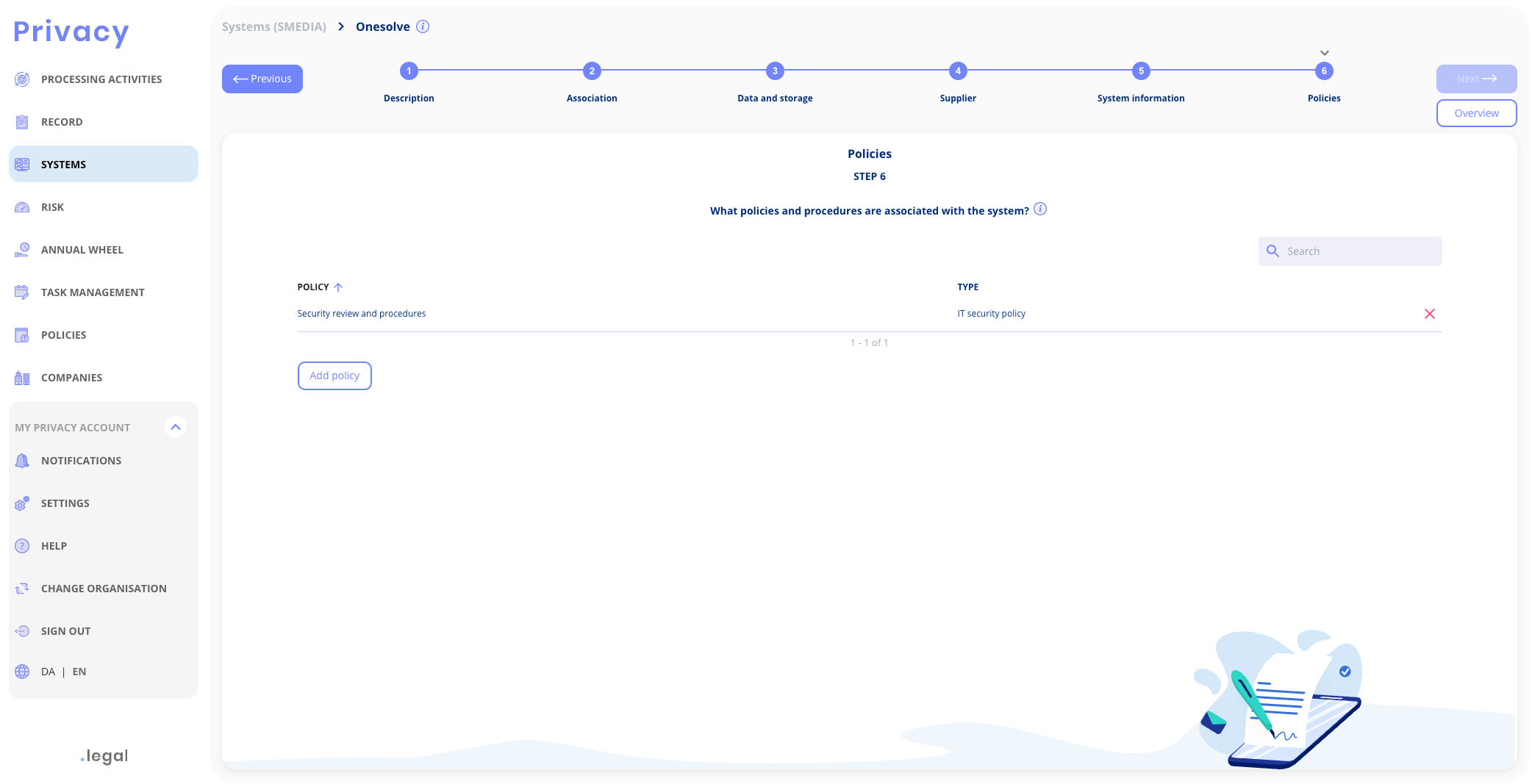Open Task Management section

(x=104, y=292)
